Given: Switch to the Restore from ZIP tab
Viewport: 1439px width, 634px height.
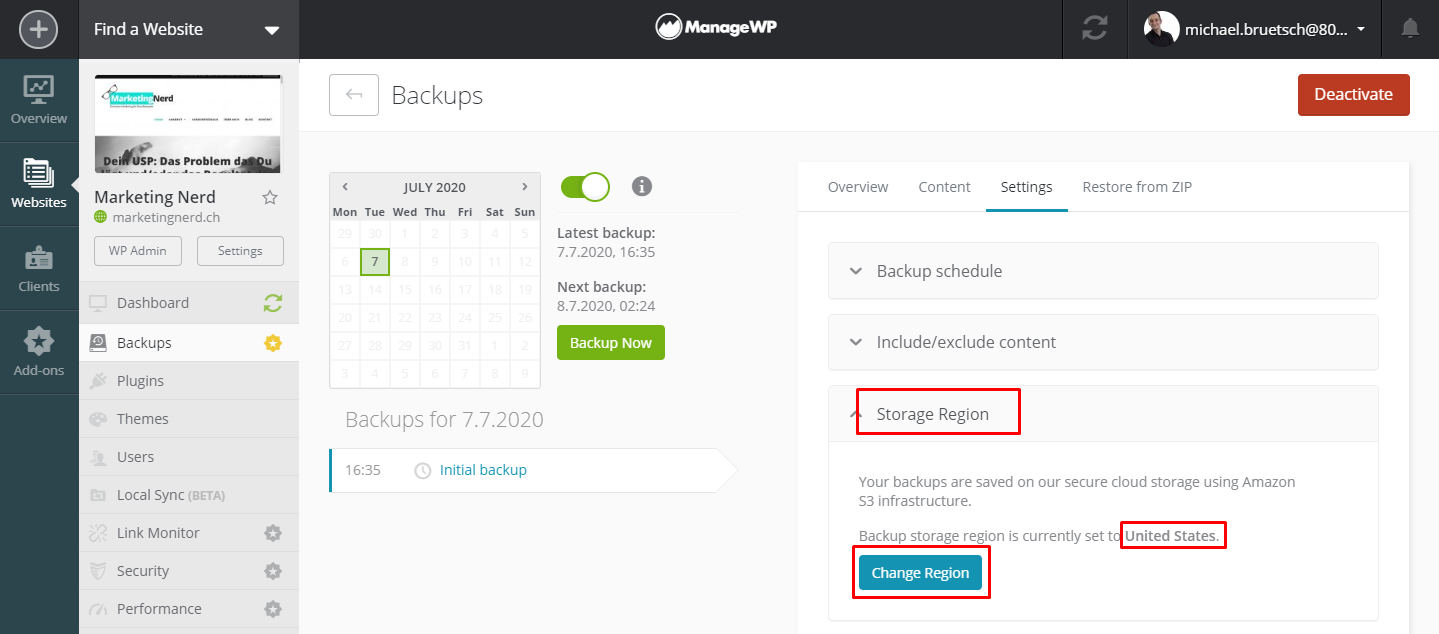Looking at the screenshot, I should tap(1137, 187).
